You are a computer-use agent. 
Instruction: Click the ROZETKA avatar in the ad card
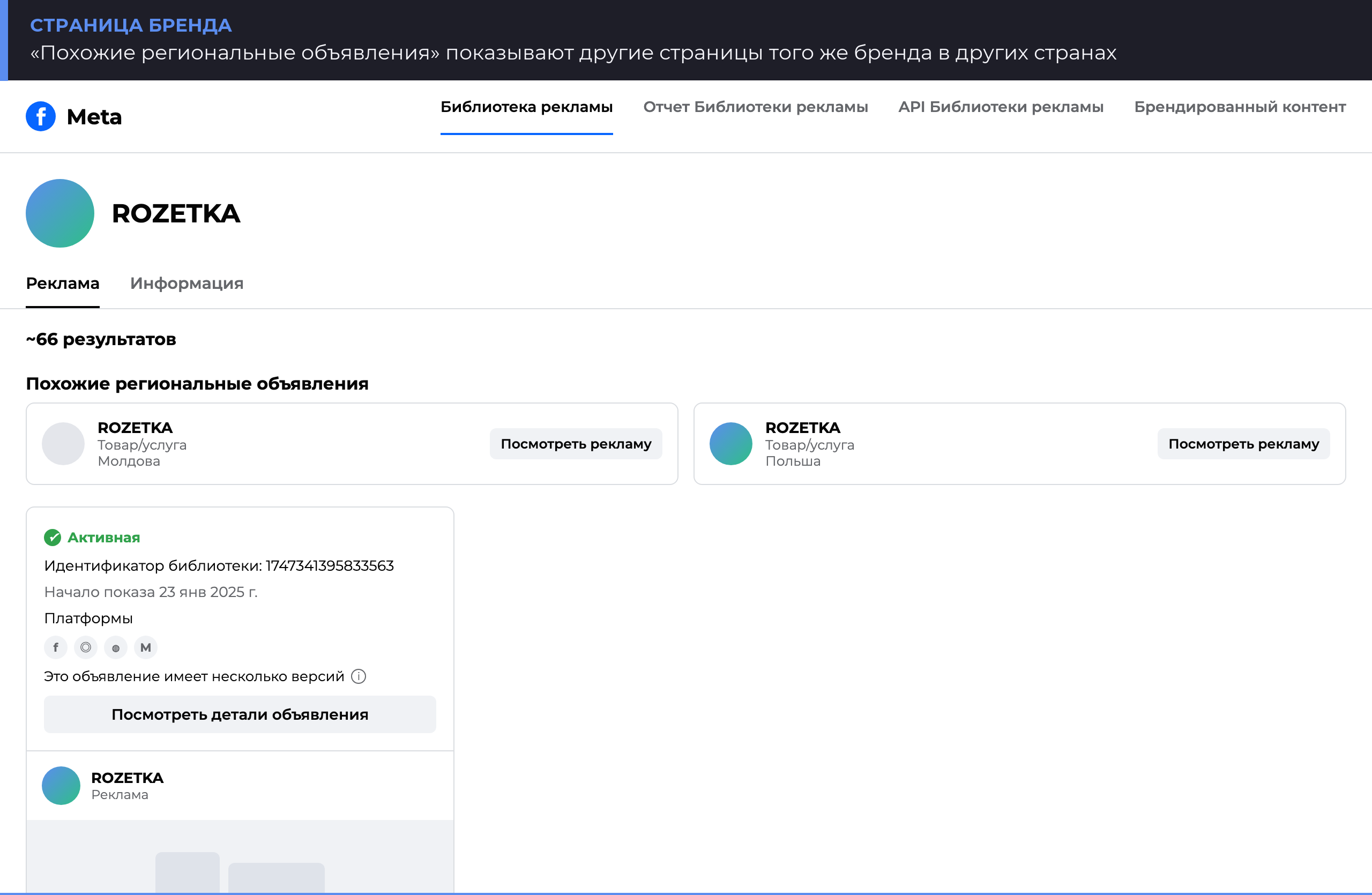tap(61, 786)
